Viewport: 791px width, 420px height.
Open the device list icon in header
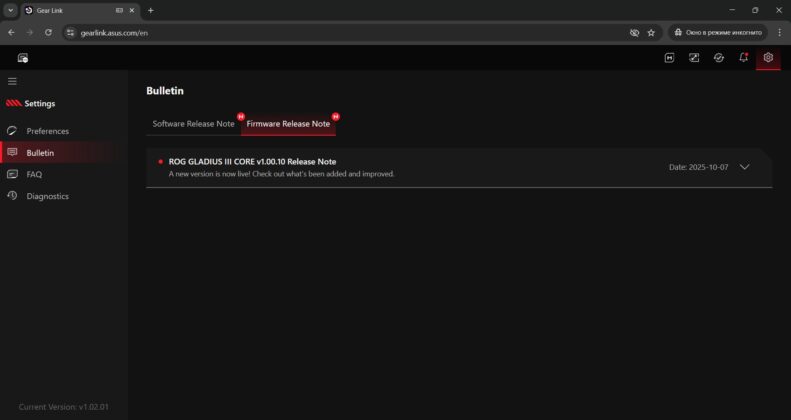pyautogui.click(x=23, y=58)
